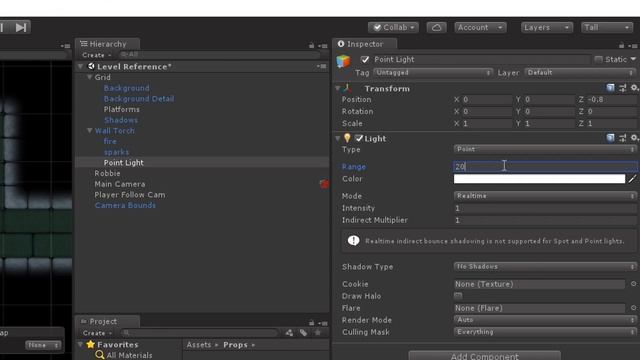Image resolution: width=640 pixels, height=360 pixels.
Task: Collapse the Transform component
Action: [x=338, y=88]
